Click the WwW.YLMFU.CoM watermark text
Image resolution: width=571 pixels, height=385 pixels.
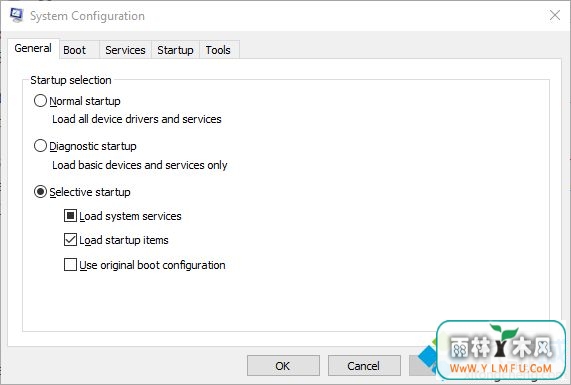click(501, 368)
